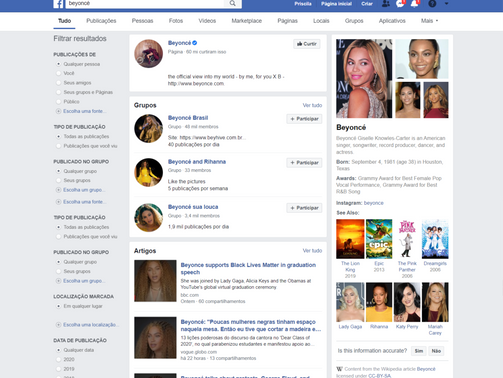
Task: Open the friend requests icon
Action: pos(385,4)
